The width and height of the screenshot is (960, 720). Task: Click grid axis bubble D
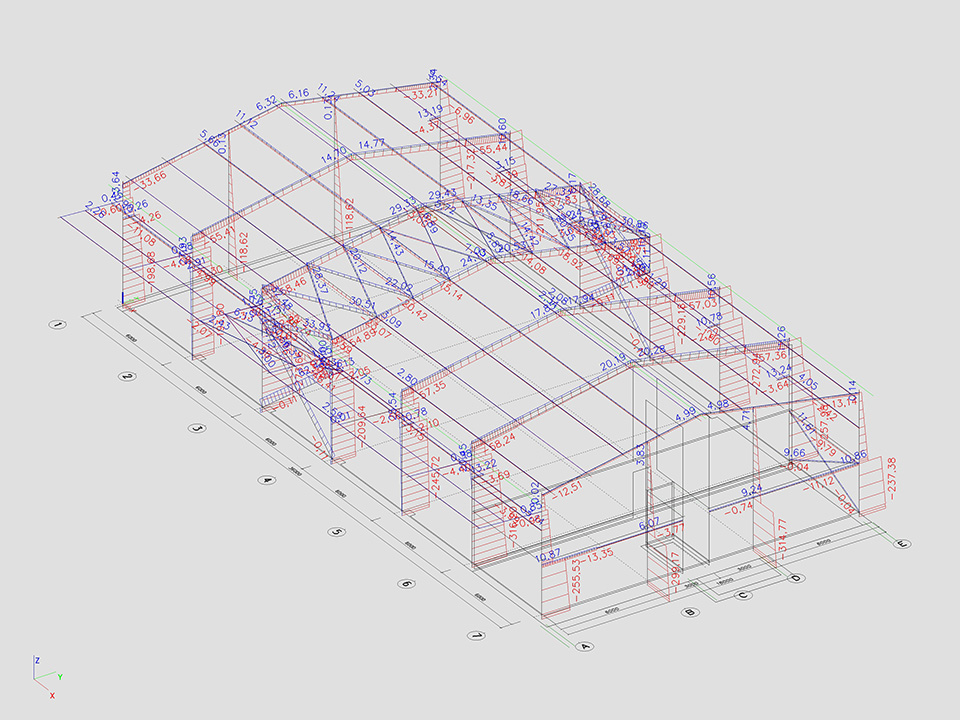tap(795, 578)
